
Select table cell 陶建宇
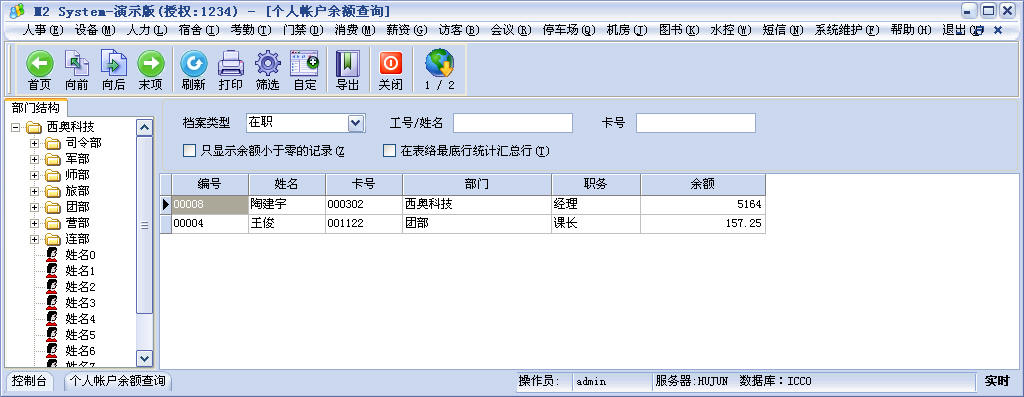[x=287, y=204]
